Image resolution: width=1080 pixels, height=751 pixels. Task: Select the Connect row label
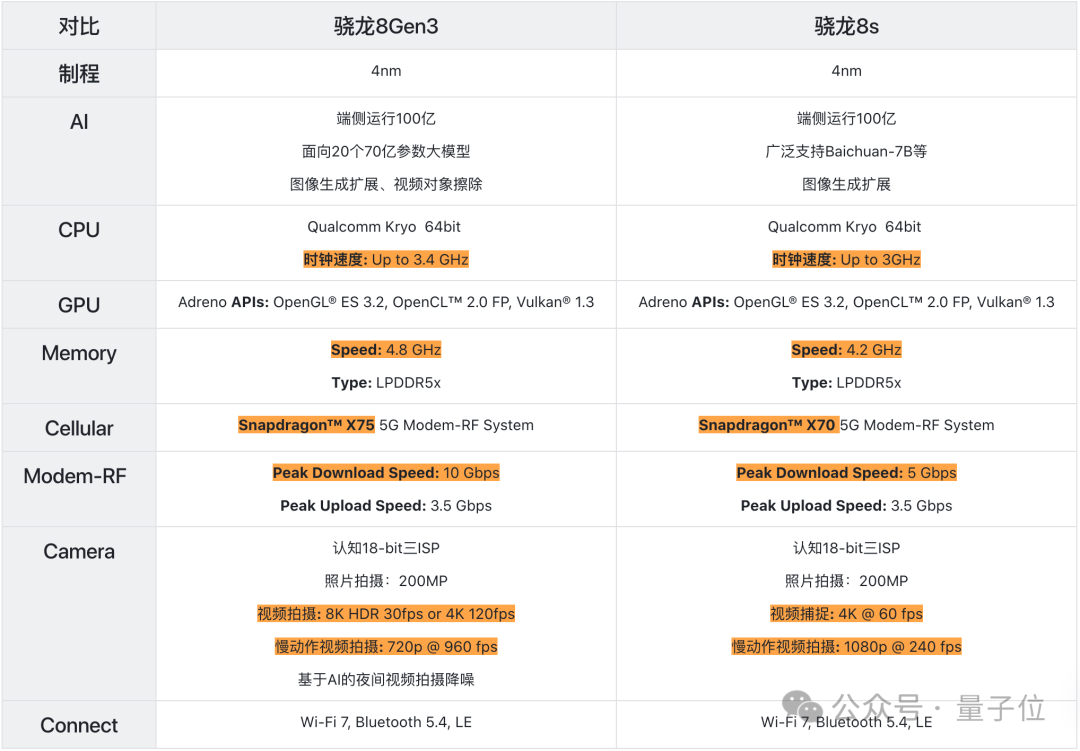79,725
